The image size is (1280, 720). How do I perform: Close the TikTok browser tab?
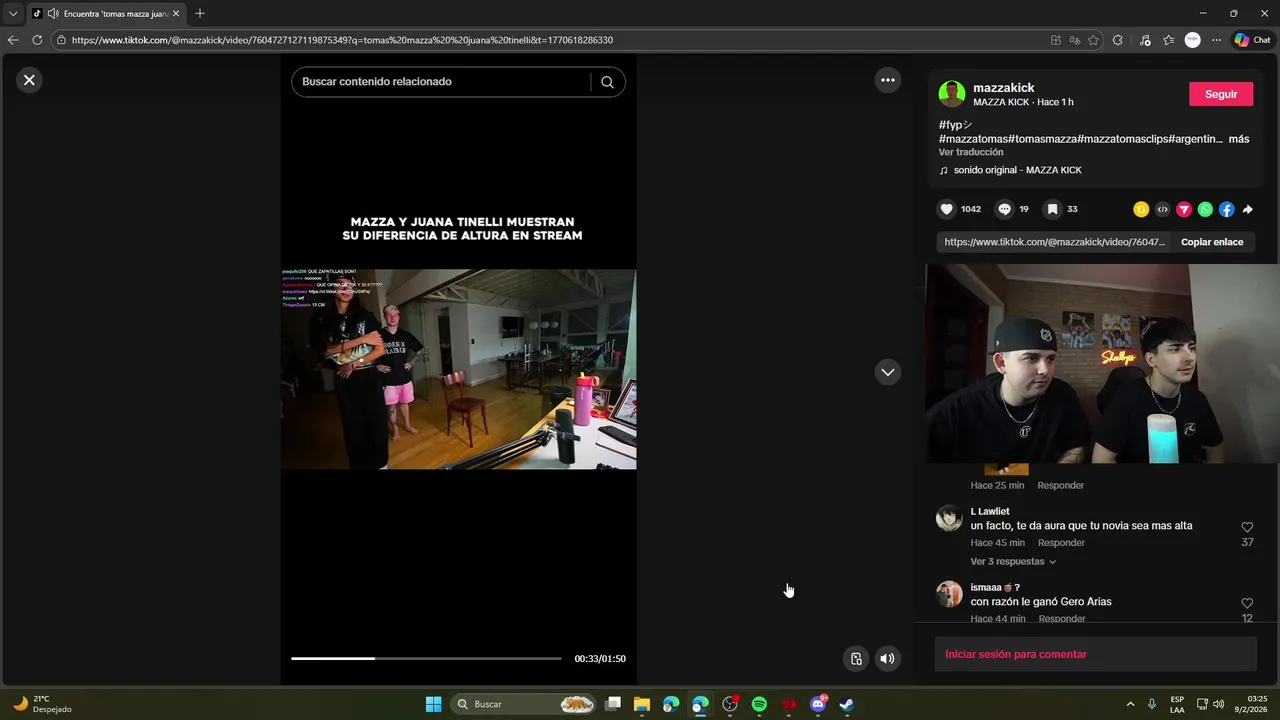click(x=176, y=14)
